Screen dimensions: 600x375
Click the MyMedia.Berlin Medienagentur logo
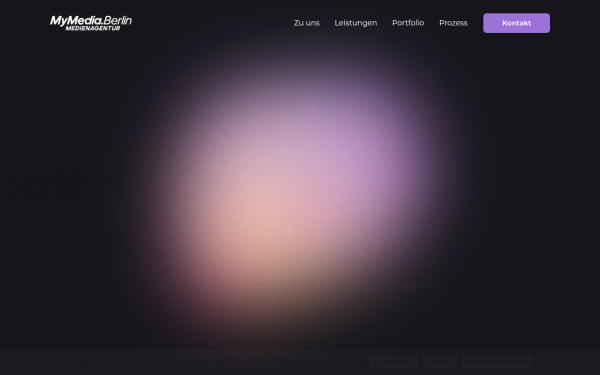(x=91, y=23)
